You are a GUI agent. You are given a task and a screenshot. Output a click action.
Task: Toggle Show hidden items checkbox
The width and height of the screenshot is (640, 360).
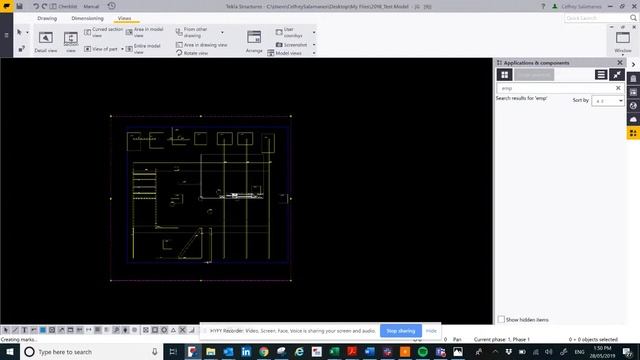501,319
